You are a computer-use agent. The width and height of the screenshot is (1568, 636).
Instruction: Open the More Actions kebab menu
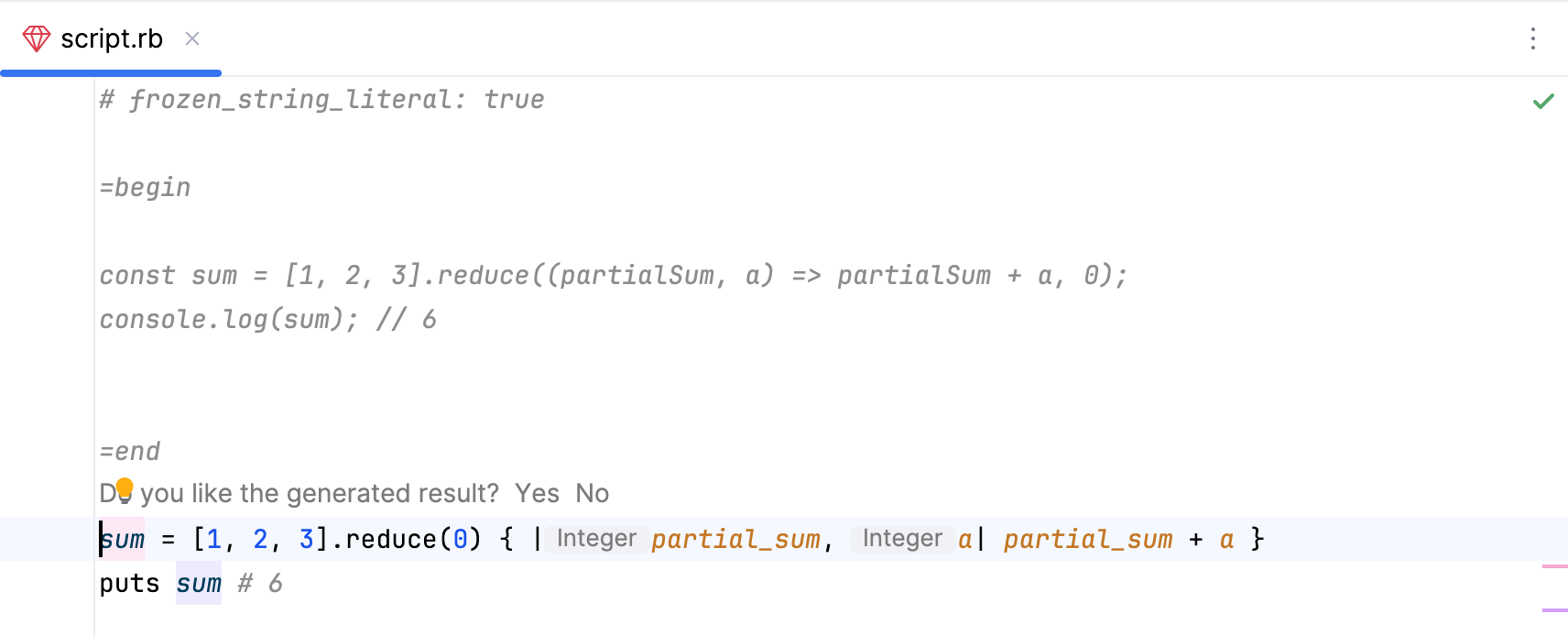(1532, 38)
